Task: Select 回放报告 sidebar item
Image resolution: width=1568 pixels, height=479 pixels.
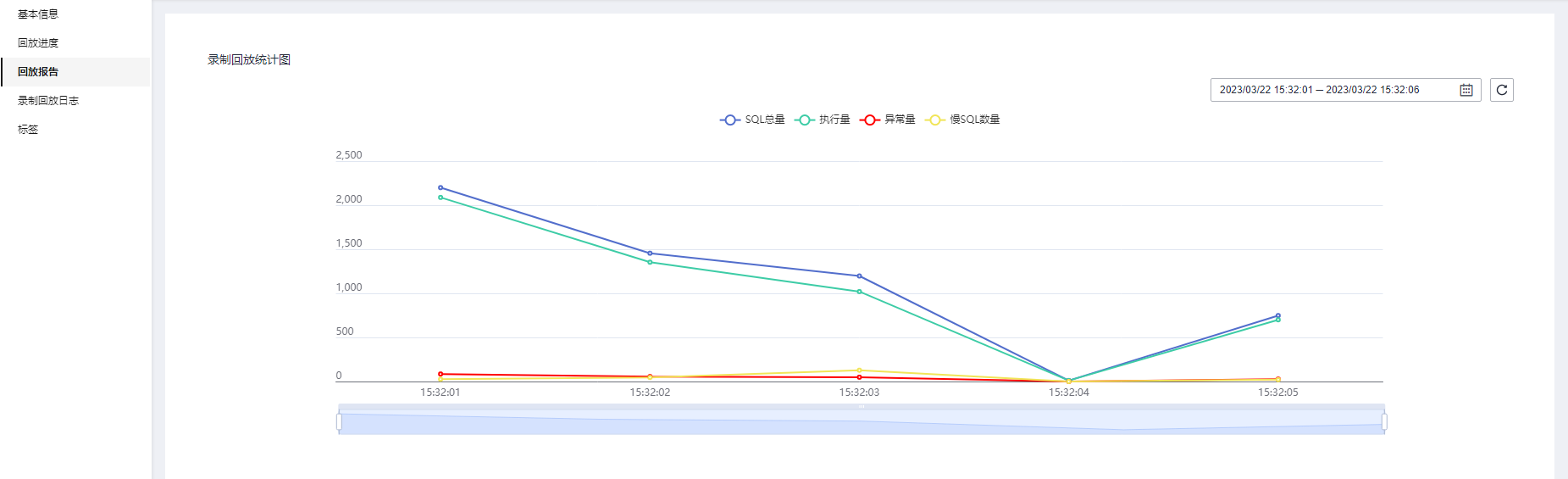Action: click(x=38, y=72)
